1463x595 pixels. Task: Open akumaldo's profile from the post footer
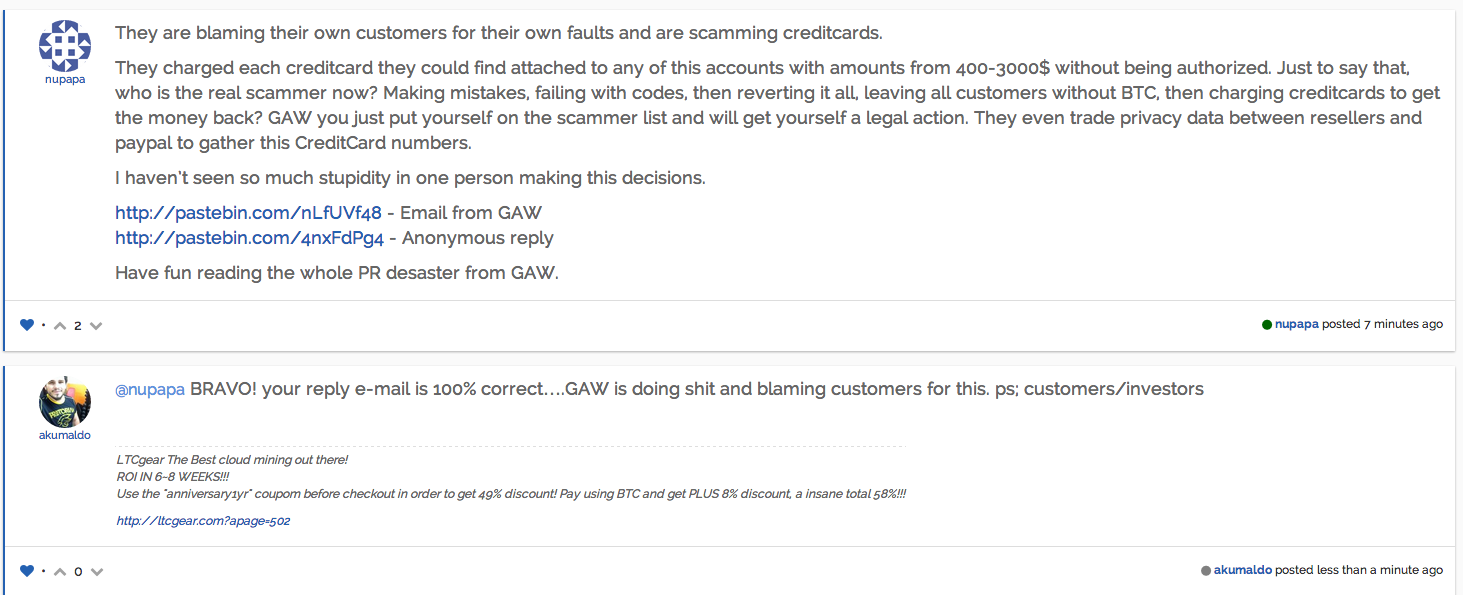(x=1242, y=570)
